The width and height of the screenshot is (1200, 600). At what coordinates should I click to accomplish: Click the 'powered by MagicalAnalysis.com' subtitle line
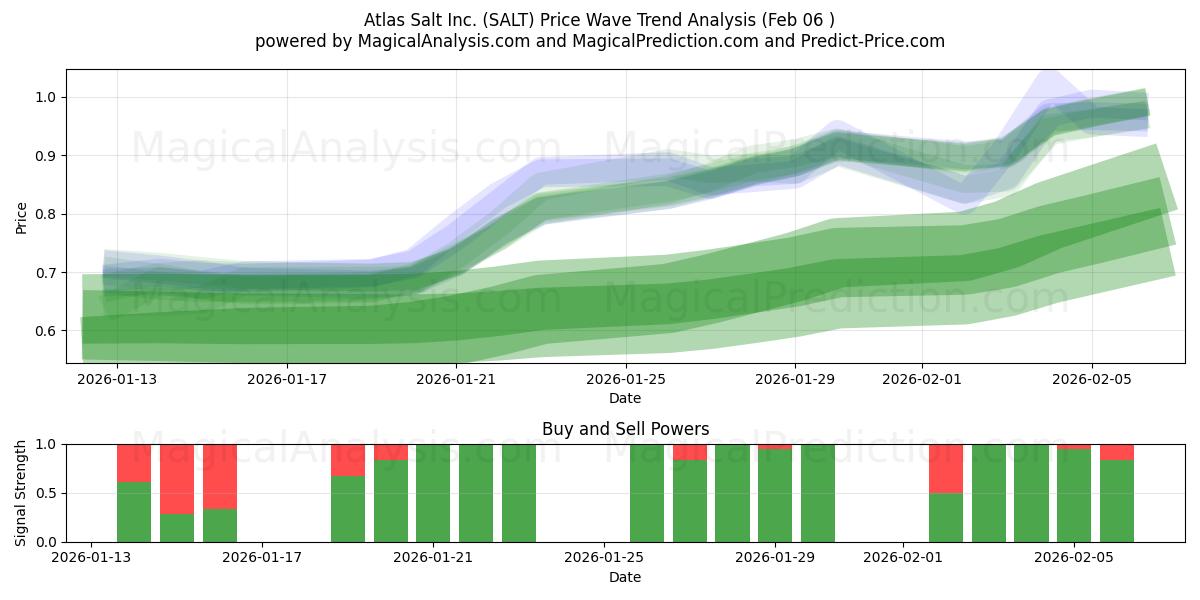600,41
